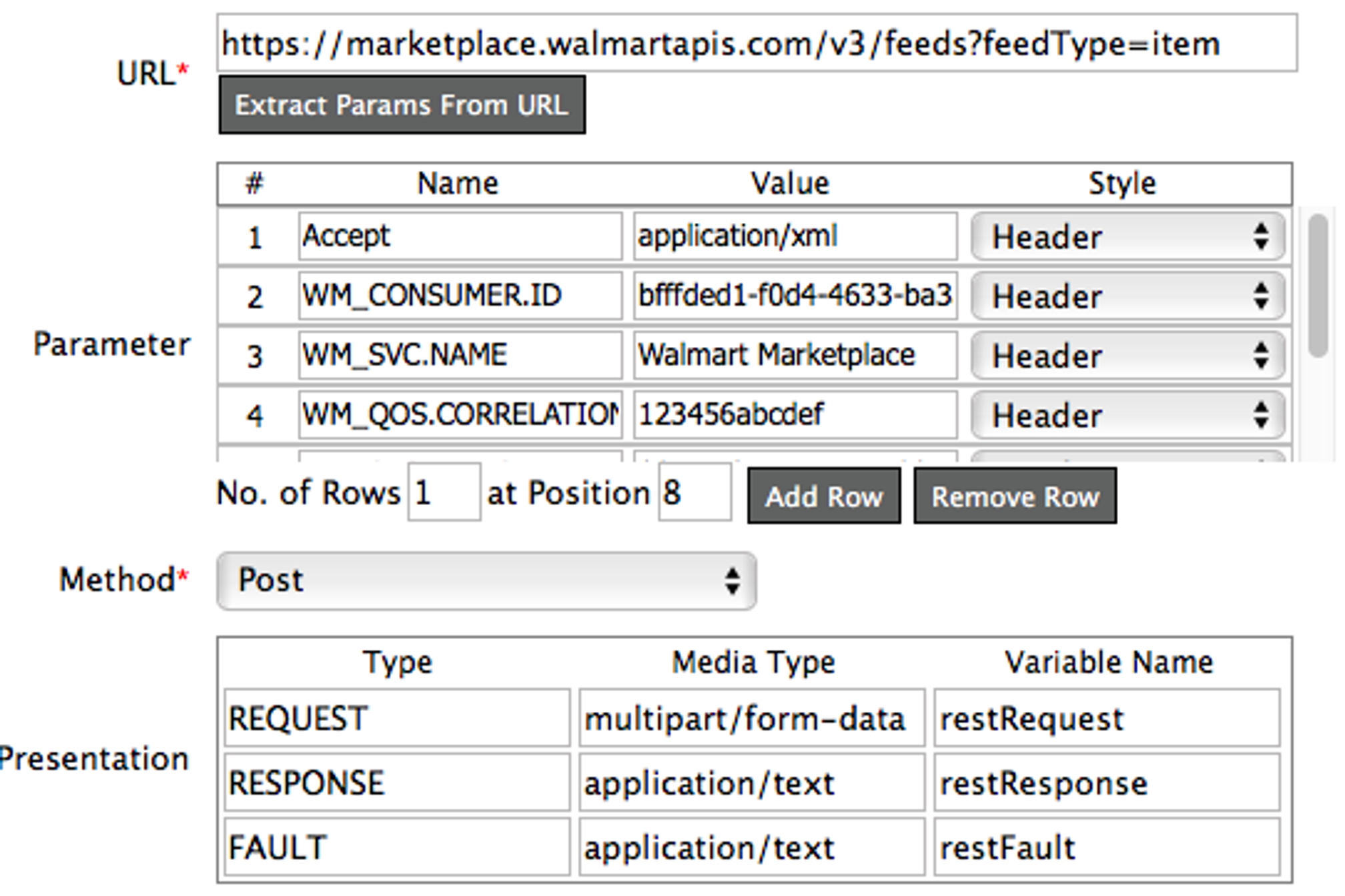Click the WM_CONSUMER.ID value field

coord(795,296)
